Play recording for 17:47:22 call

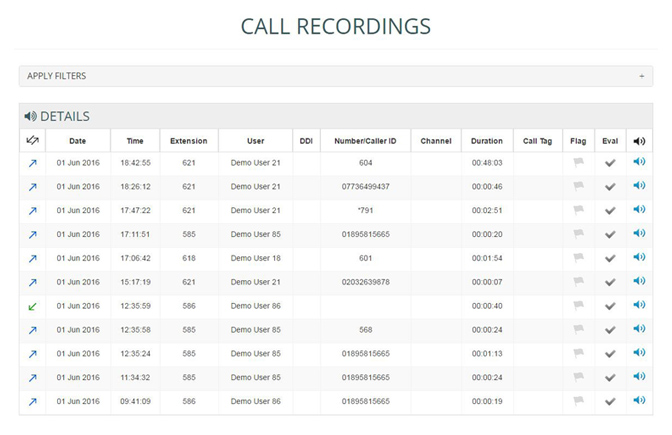639,209
